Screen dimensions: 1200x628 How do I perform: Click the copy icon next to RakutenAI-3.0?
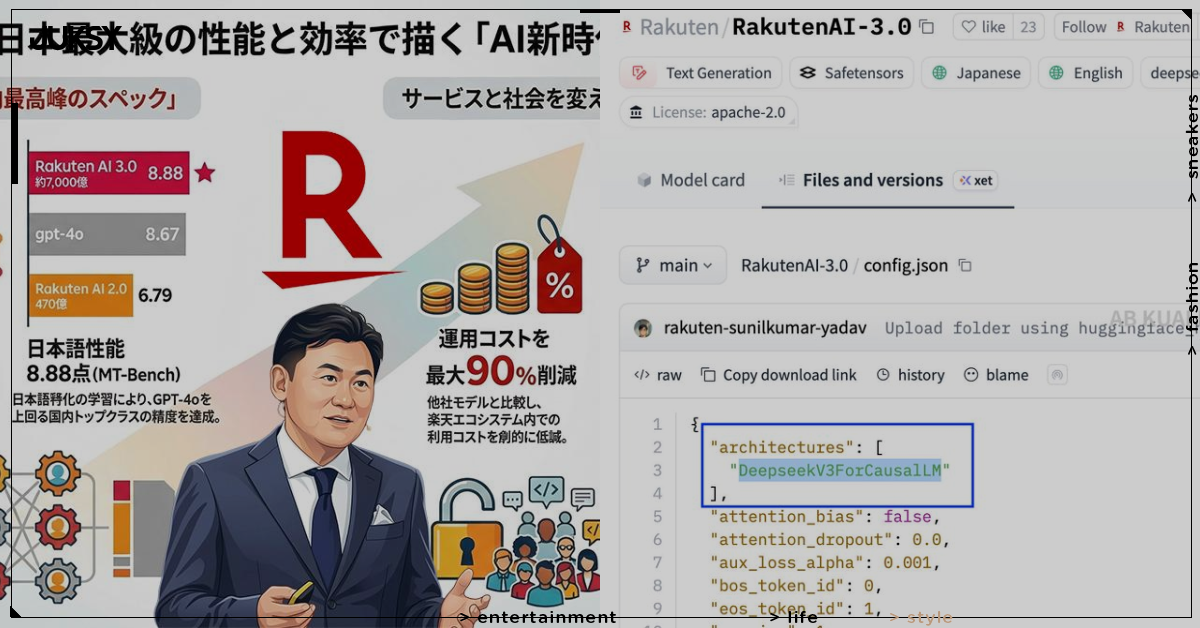pos(926,26)
